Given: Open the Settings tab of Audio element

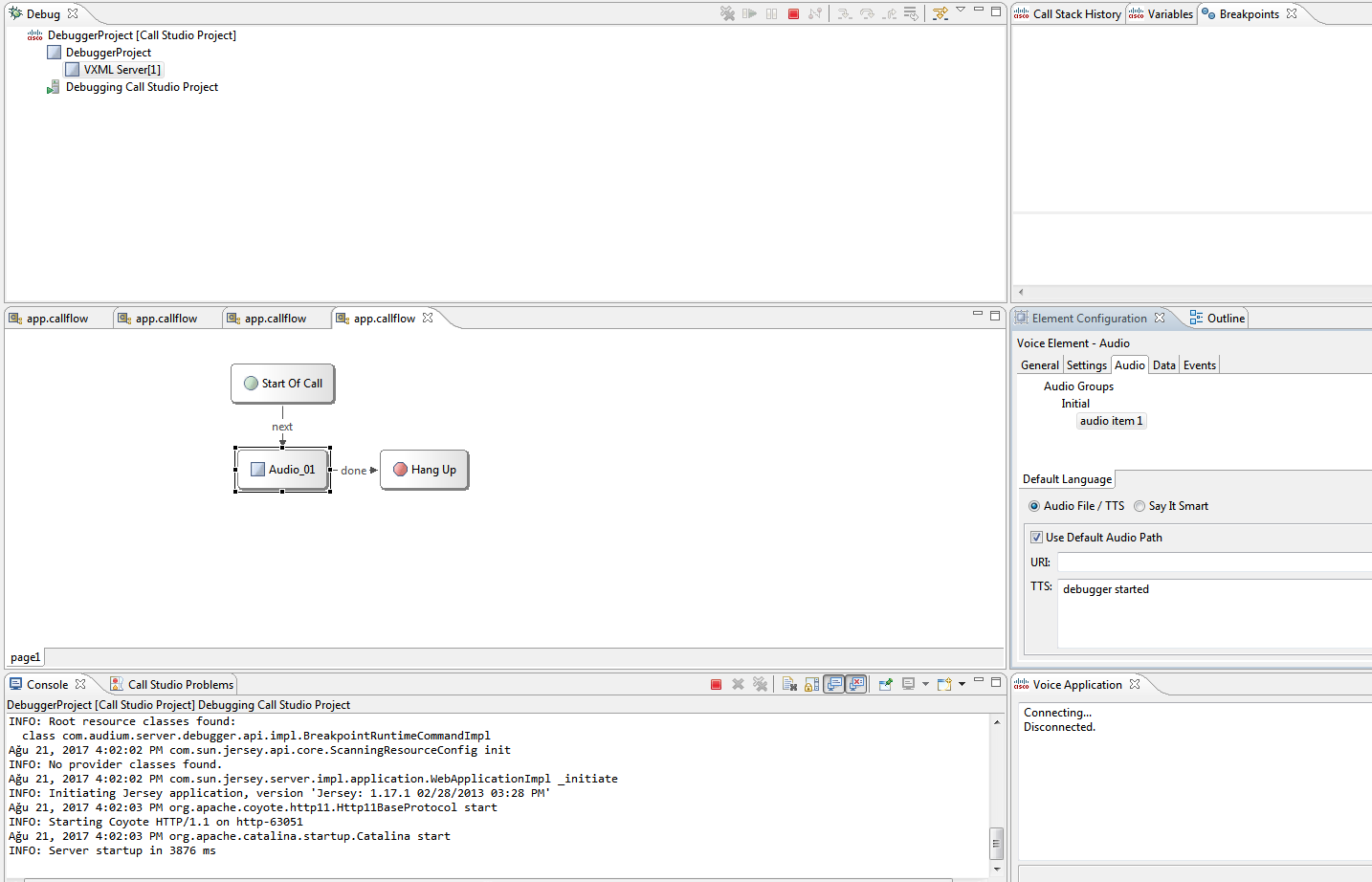Looking at the screenshot, I should click(x=1087, y=365).
